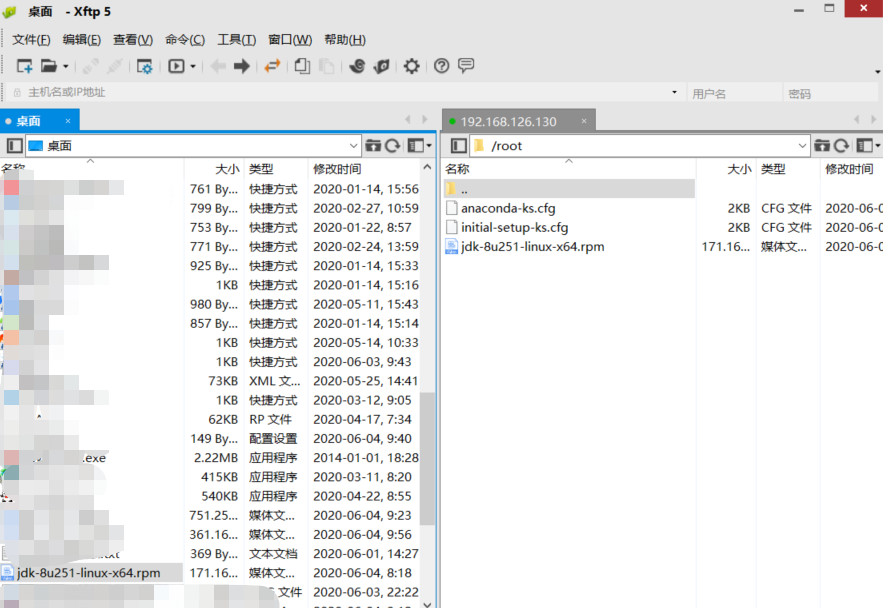Open the session properties toolbar icon

click(145, 66)
